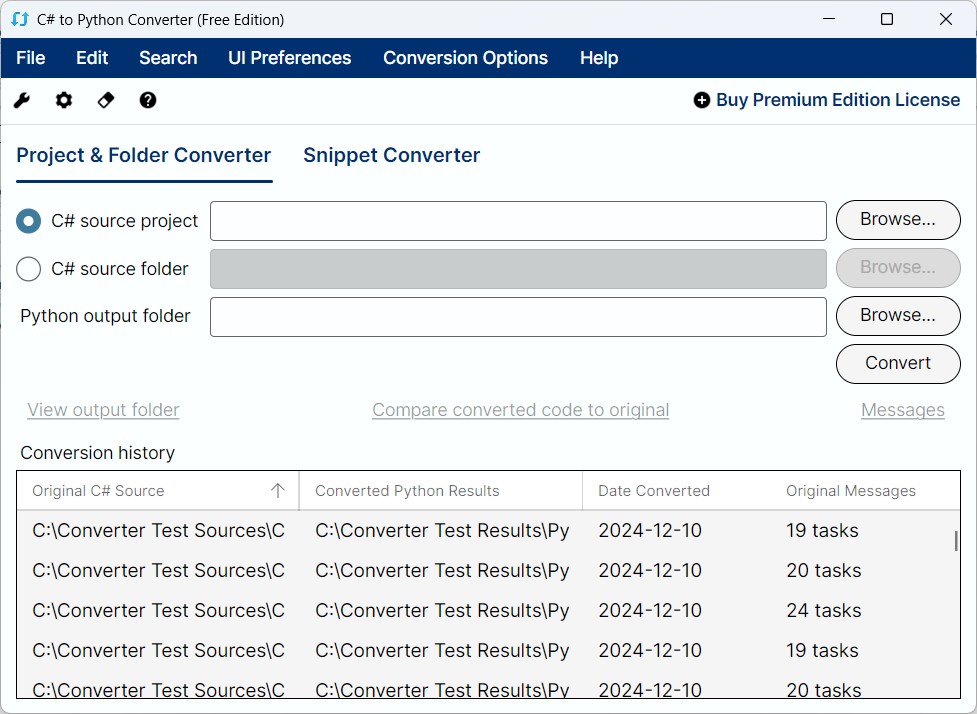
Task: Open the Conversion Options menu
Action: pos(465,58)
